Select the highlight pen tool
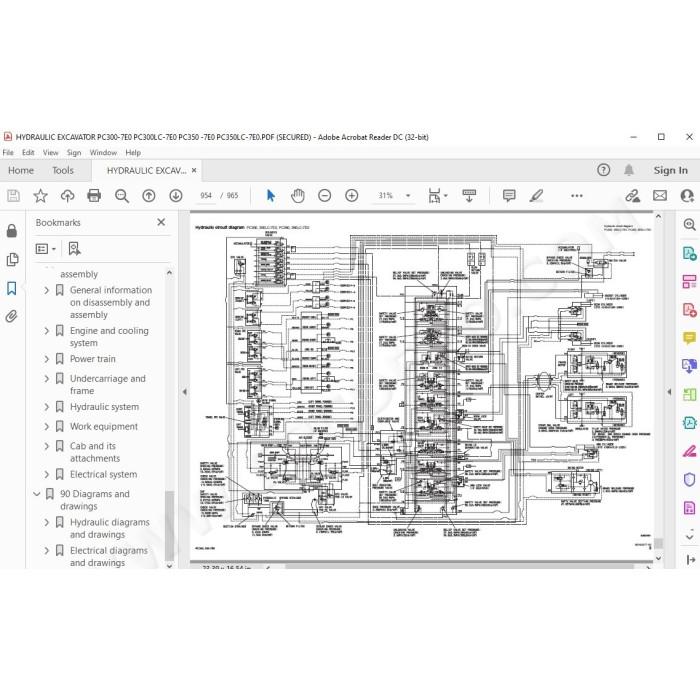This screenshot has width=700, height=700. pos(536,196)
